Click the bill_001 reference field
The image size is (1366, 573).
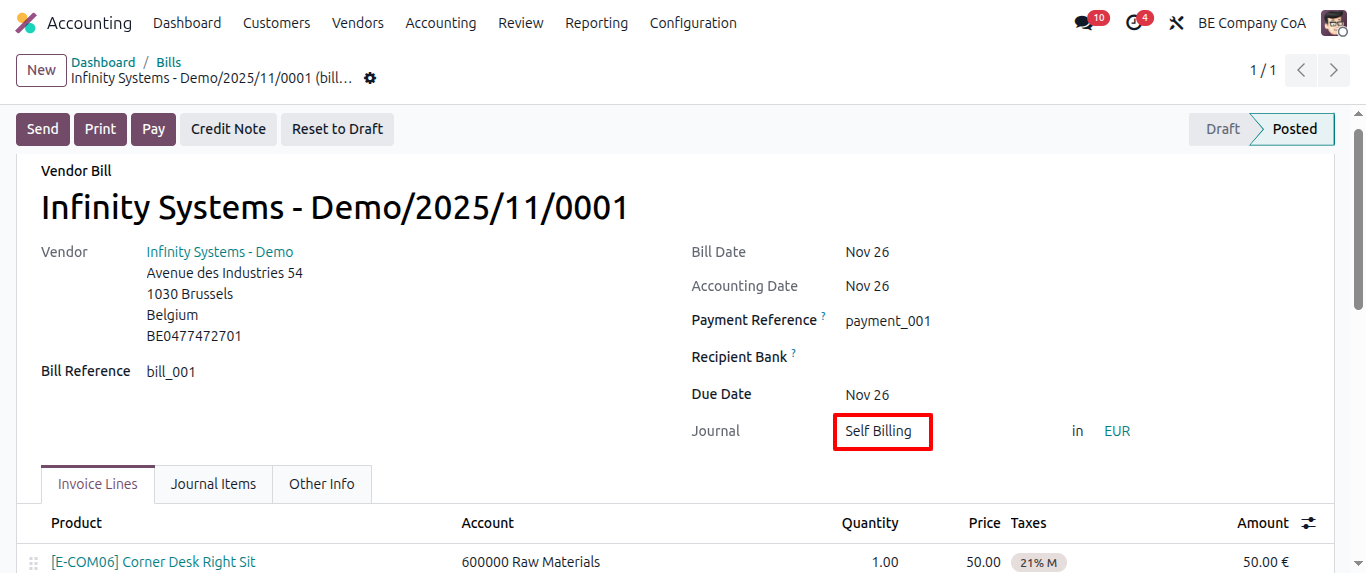click(x=171, y=372)
